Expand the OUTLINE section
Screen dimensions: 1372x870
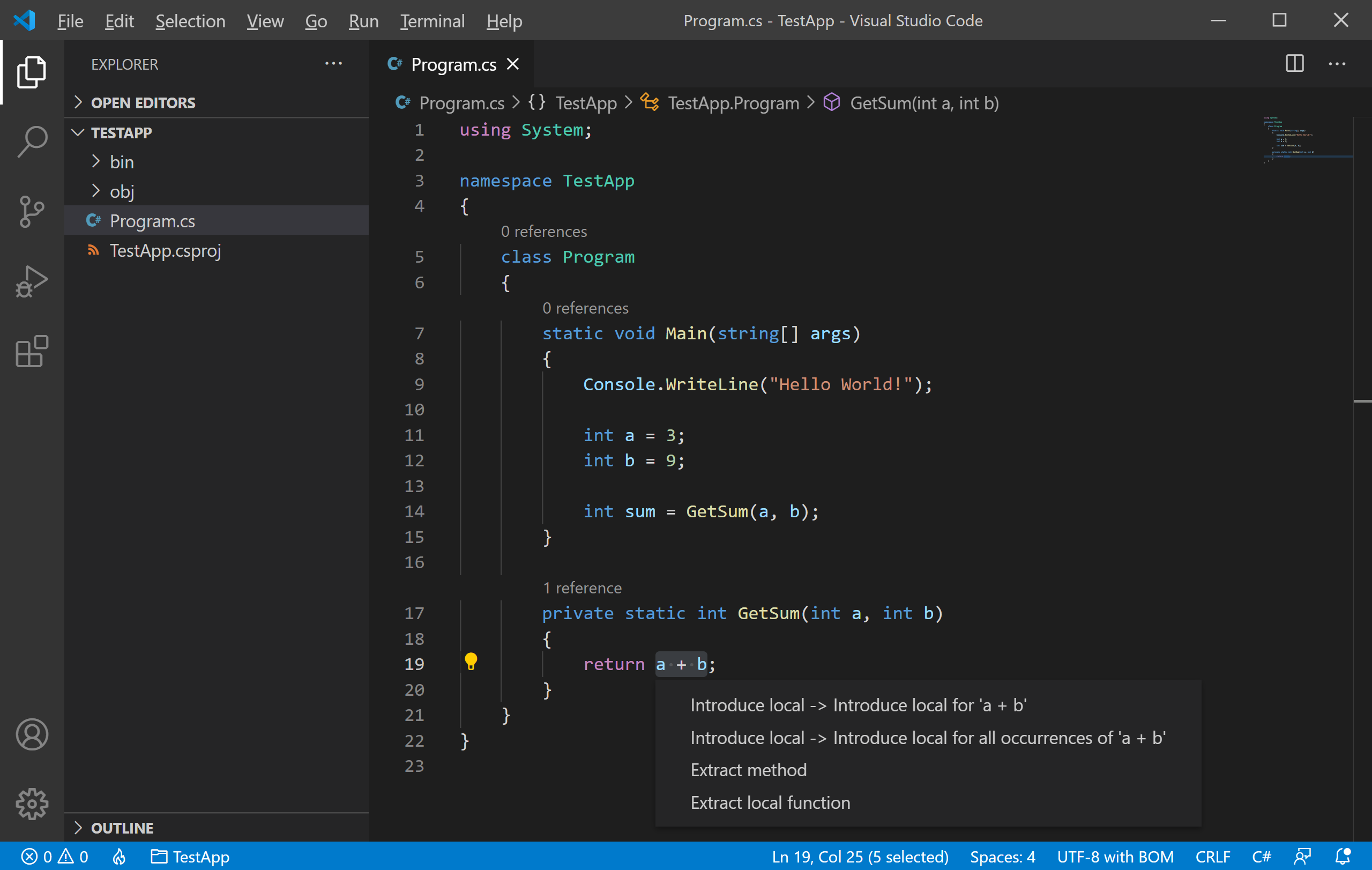[122, 828]
